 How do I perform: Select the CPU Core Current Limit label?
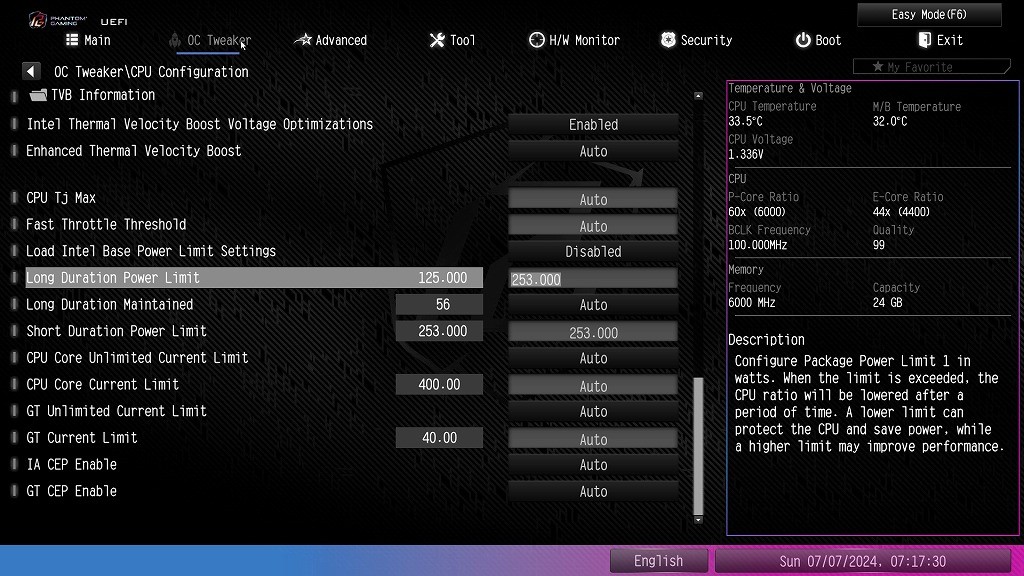(102, 385)
